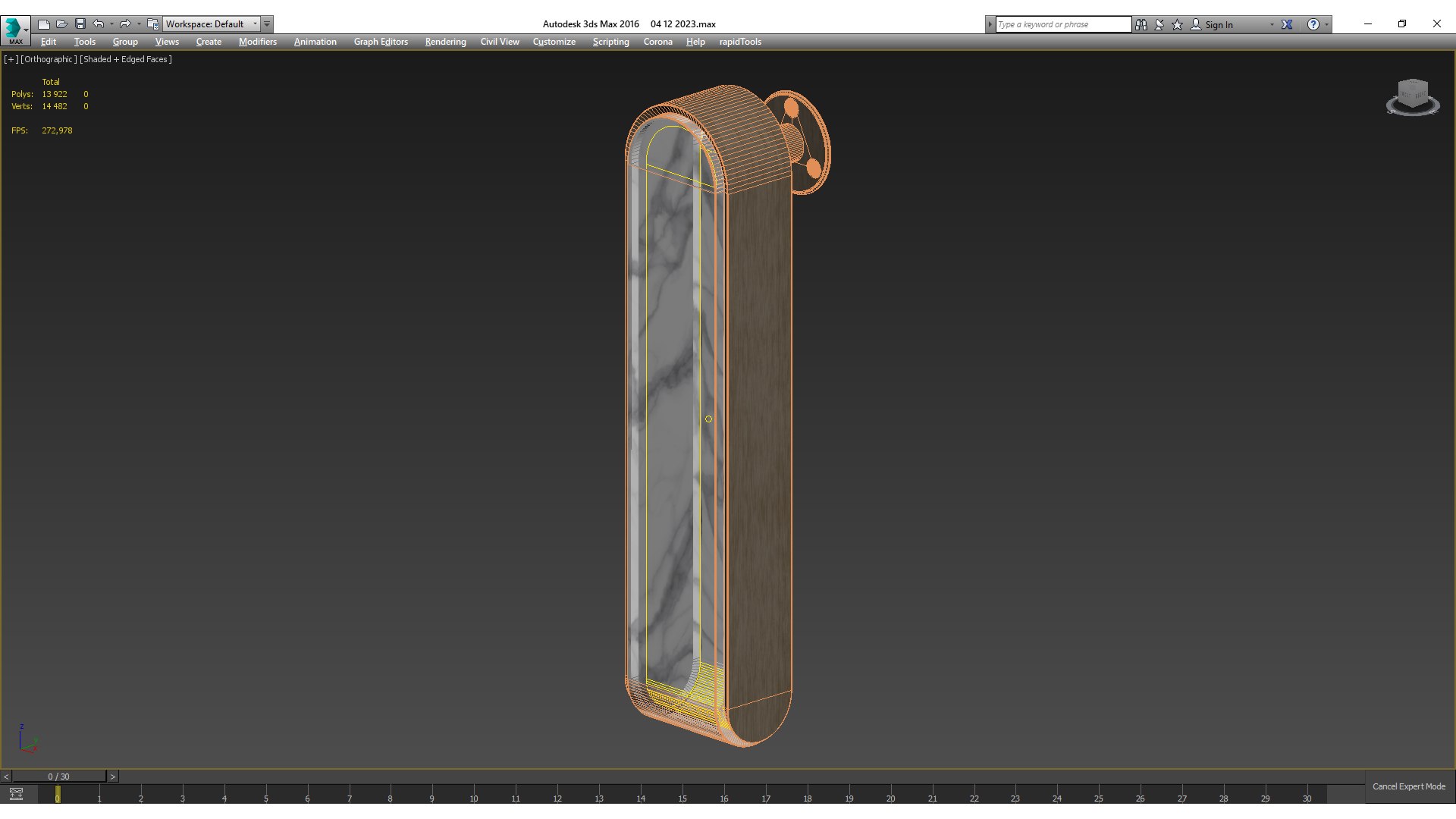Save the scene with floppy icon

pyautogui.click(x=80, y=24)
